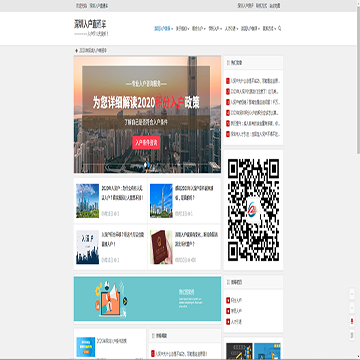Click the home icon in the breadcrumb
The width and height of the screenshot is (360, 360).
click(77, 51)
